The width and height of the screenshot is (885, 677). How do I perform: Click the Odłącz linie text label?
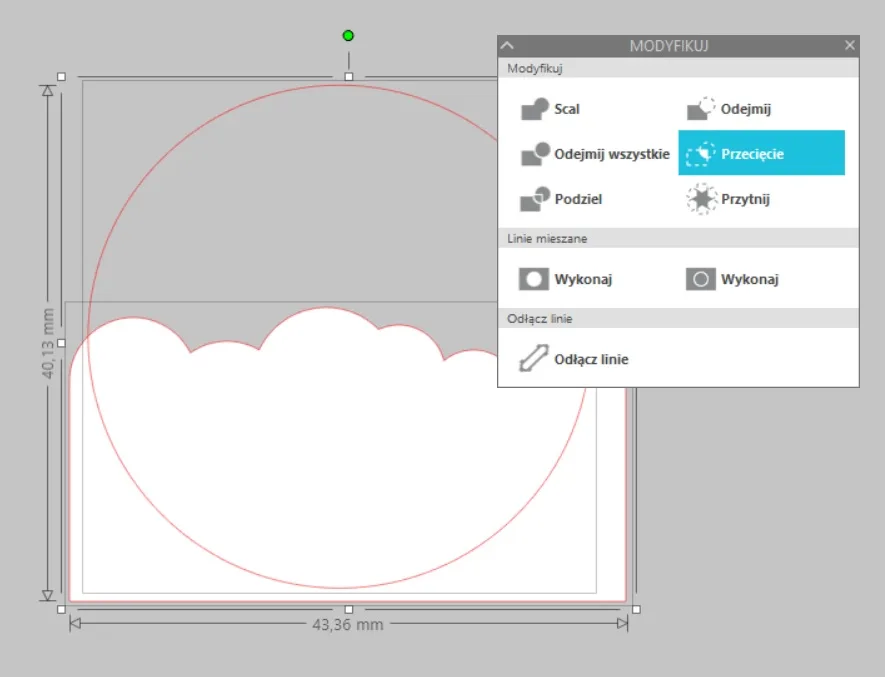click(591, 359)
